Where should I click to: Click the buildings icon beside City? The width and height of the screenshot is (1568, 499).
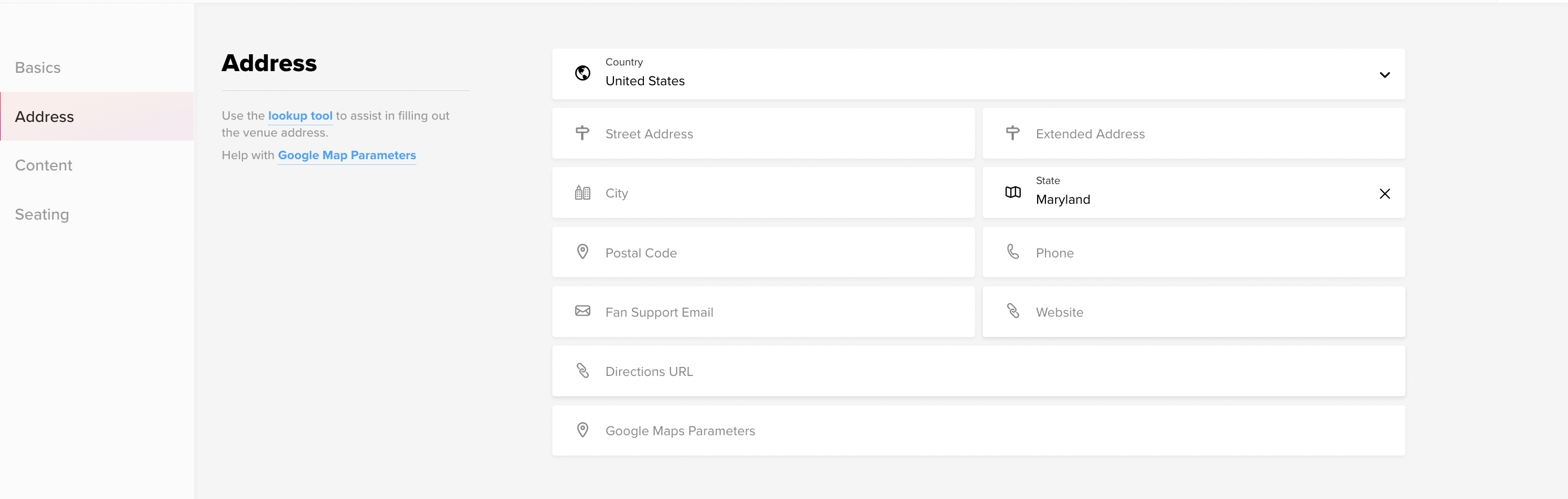tap(582, 192)
